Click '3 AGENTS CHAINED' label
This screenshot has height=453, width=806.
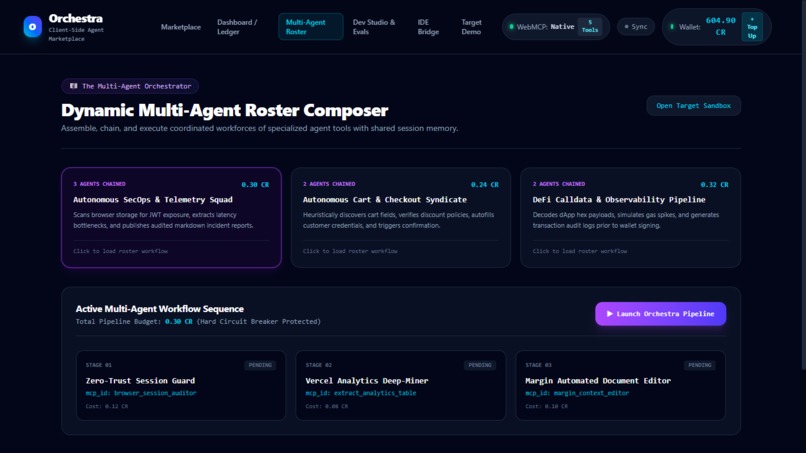(x=99, y=184)
